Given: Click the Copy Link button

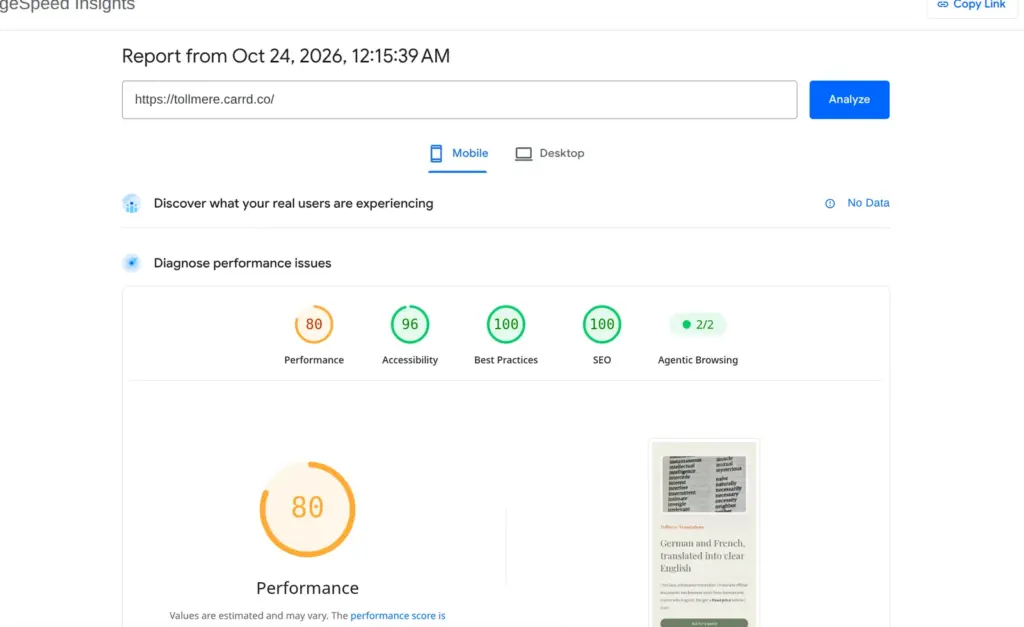Looking at the screenshot, I should [972, 5].
